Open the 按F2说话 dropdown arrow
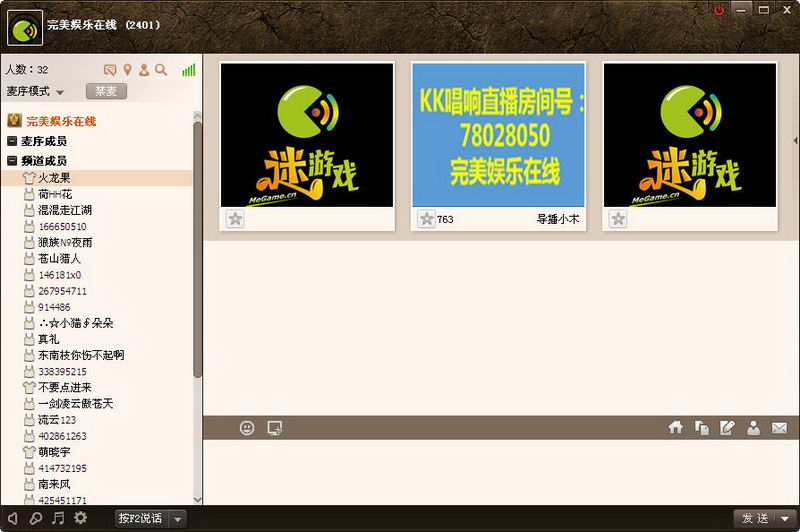 (x=178, y=519)
